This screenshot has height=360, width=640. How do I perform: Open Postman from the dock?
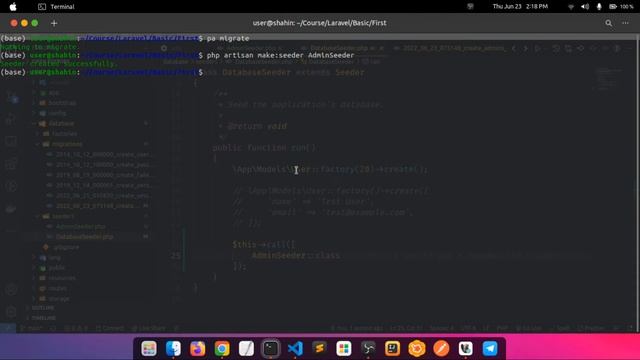click(x=441, y=349)
